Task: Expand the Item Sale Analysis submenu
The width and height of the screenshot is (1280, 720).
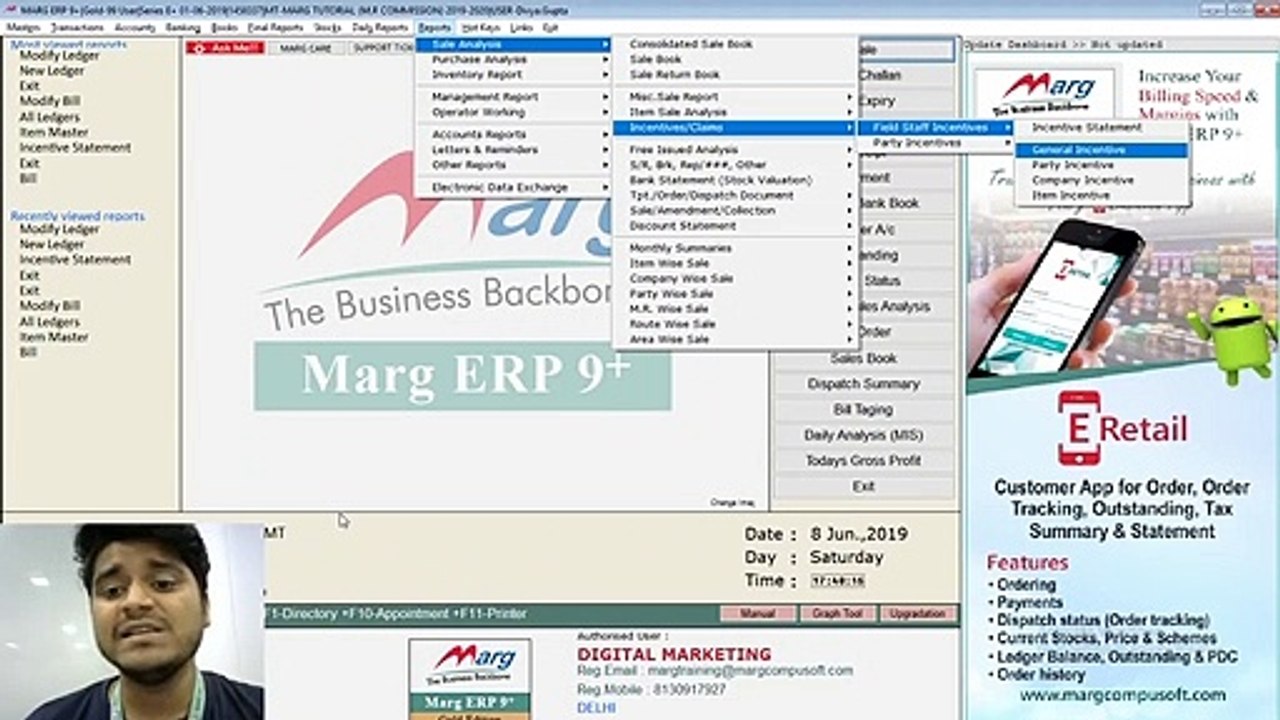Action: (x=735, y=112)
